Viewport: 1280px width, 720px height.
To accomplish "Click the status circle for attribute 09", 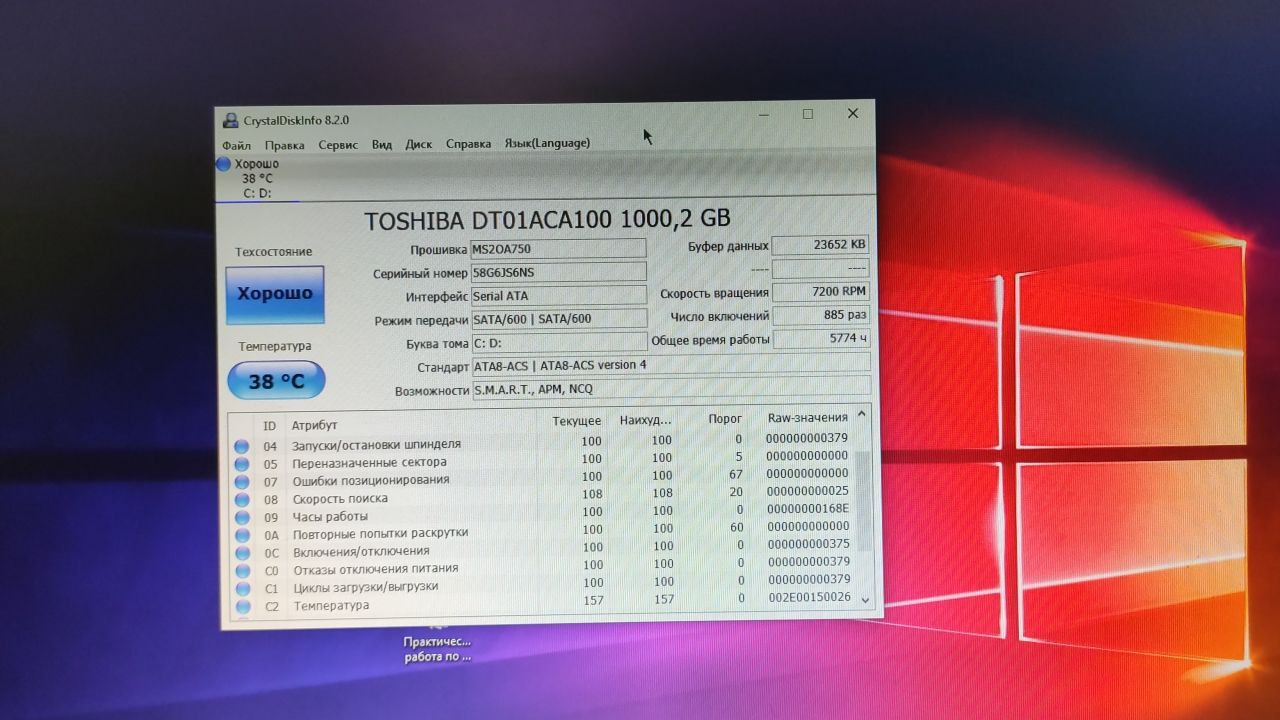I will (x=241, y=518).
